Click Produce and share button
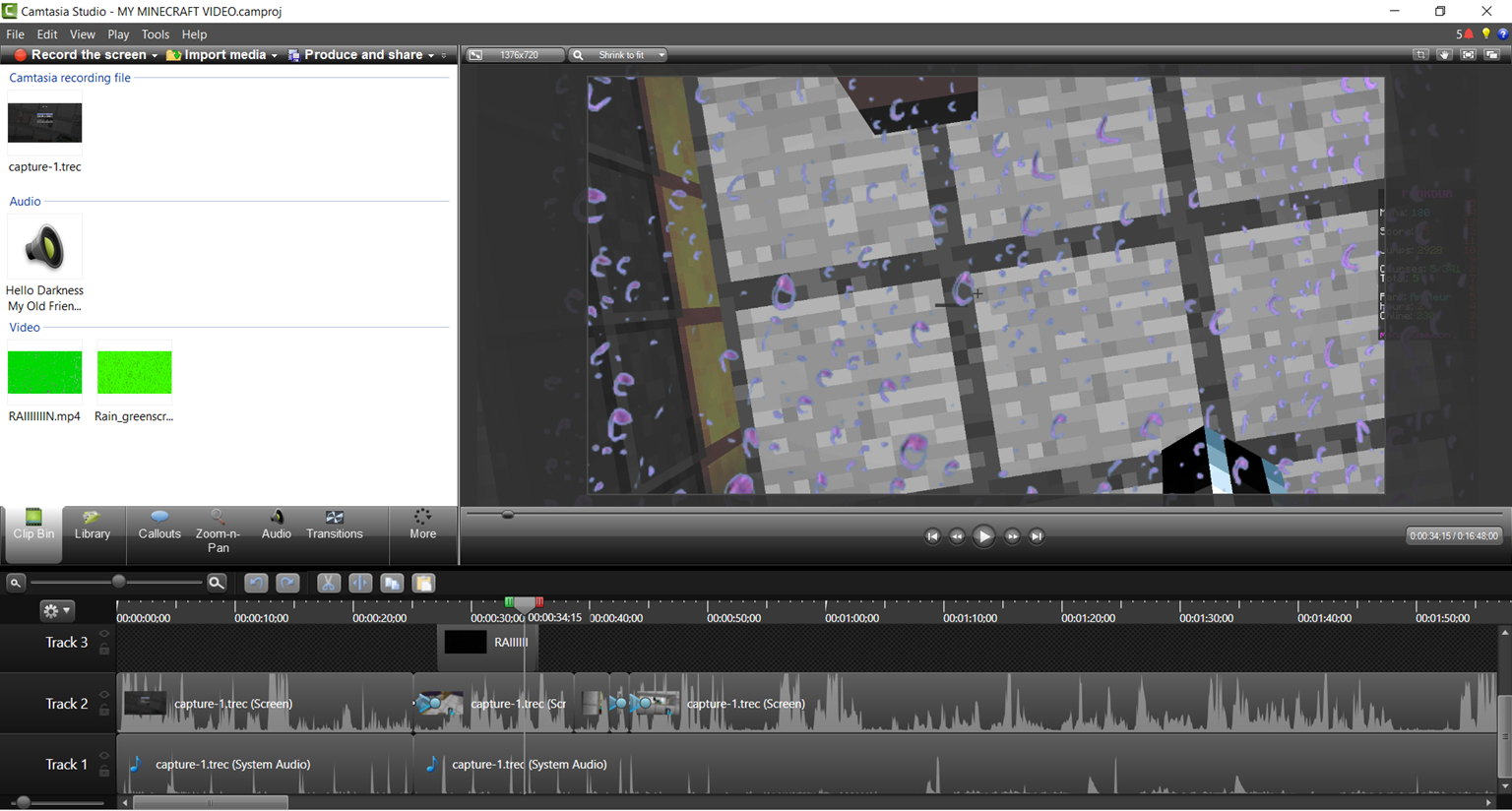1512x811 pixels. [355, 55]
